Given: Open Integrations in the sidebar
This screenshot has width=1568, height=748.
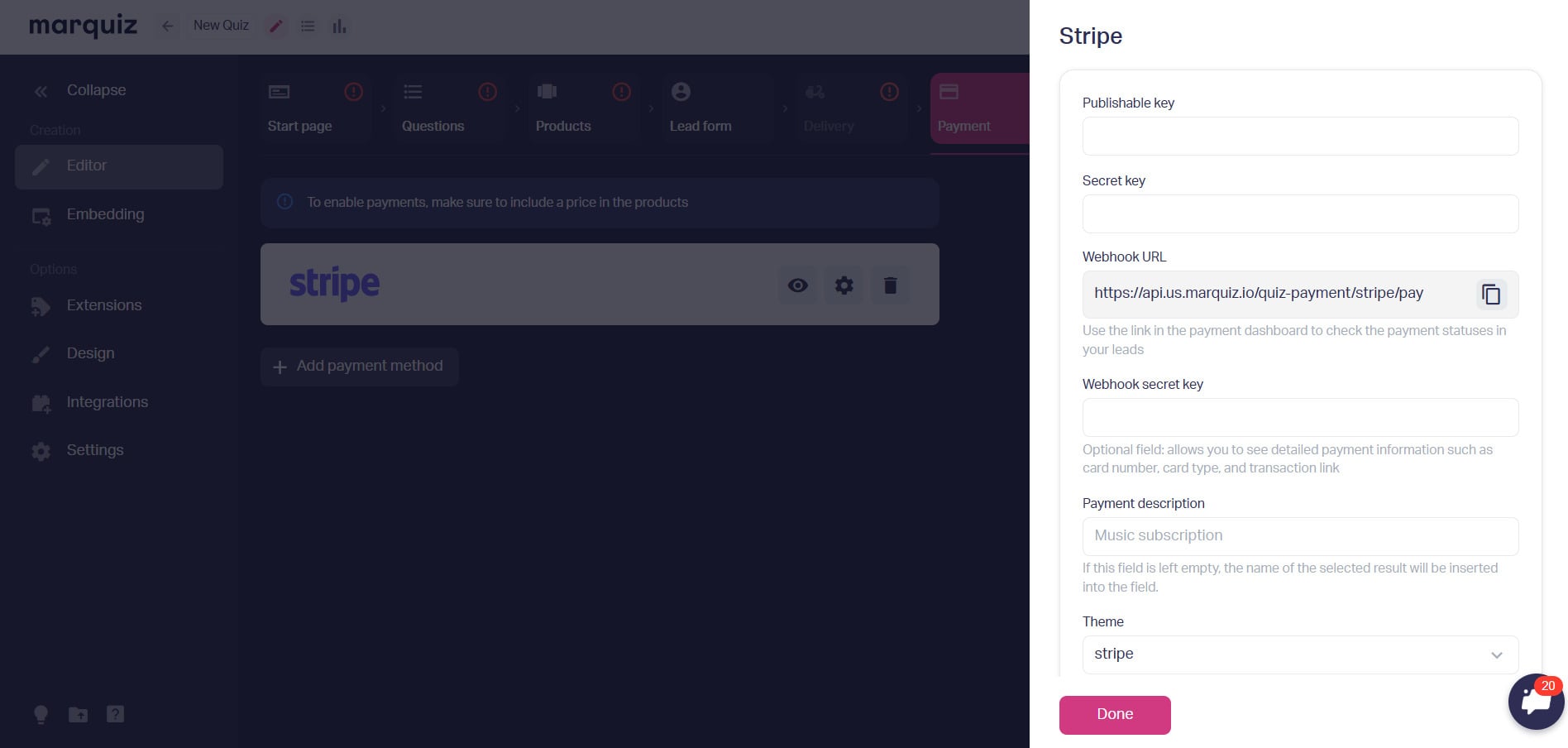Looking at the screenshot, I should (x=119, y=403).
